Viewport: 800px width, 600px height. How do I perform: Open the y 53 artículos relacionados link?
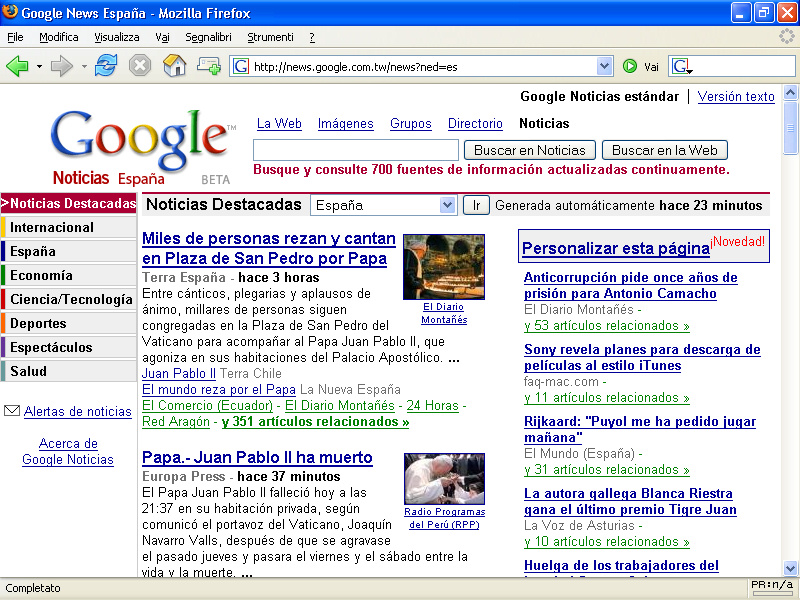coord(607,326)
